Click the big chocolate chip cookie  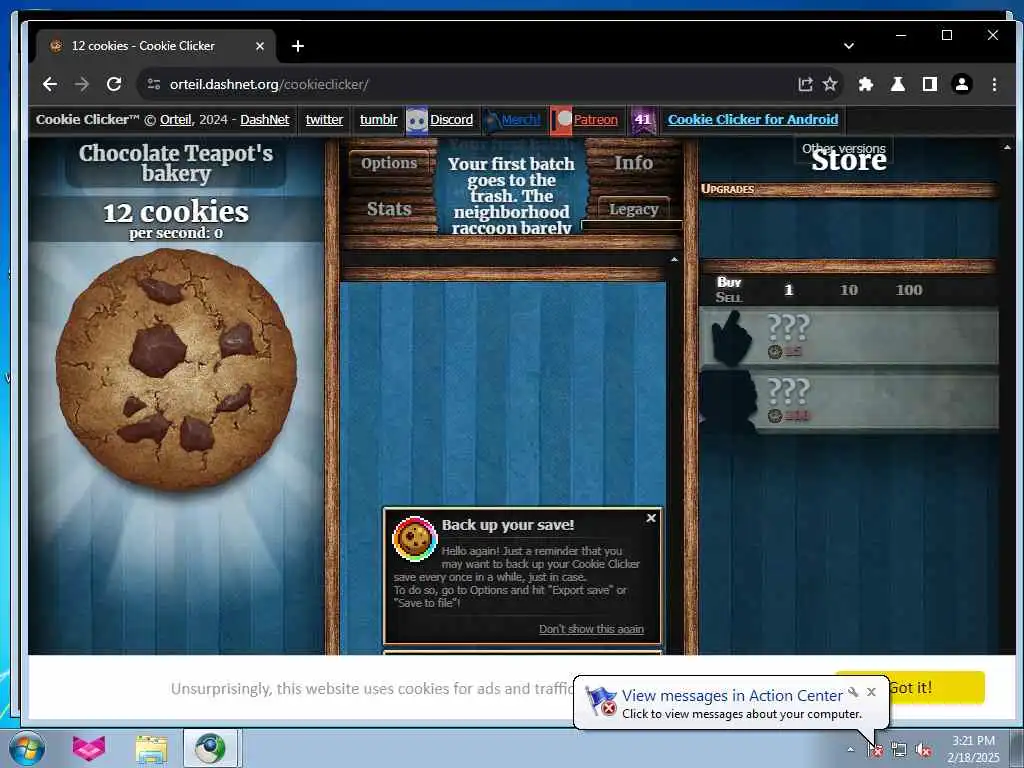tap(176, 369)
